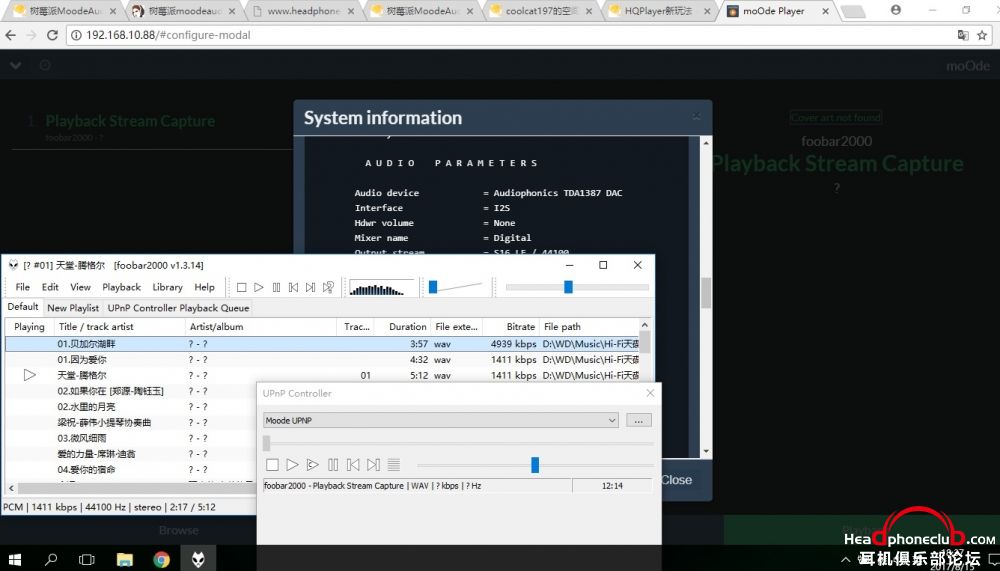Play a random track in foobar2000 toolbar
The image size is (1000, 571).
328,288
